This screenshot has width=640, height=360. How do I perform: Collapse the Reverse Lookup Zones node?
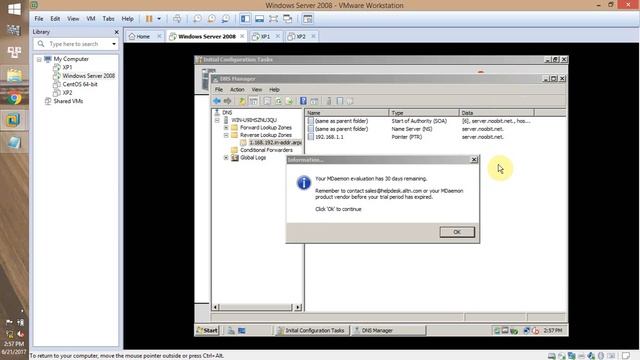tap(226, 135)
